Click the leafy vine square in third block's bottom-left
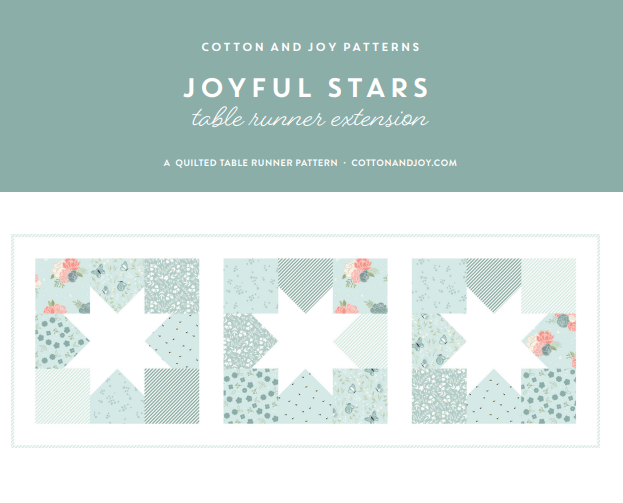This screenshot has width=623, height=503. 439,396
